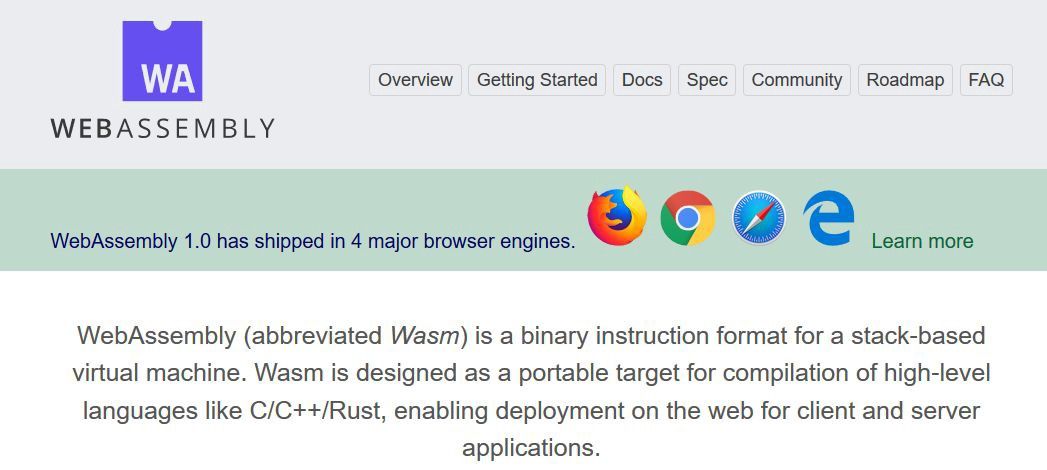Click 'C/C++/Rust' in the description
The height and width of the screenshot is (470, 1047).
(x=333, y=410)
